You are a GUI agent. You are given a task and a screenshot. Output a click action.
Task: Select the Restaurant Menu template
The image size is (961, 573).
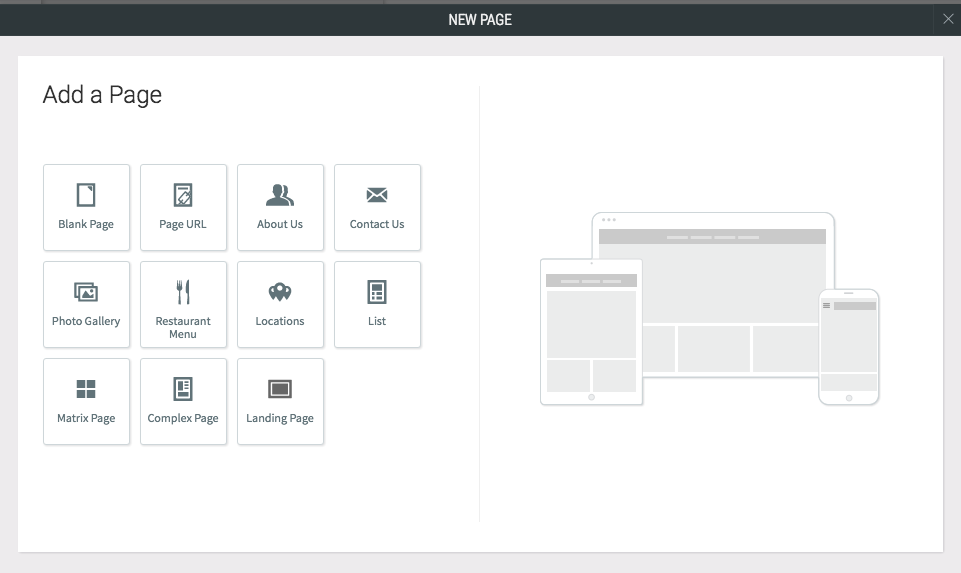(x=183, y=305)
